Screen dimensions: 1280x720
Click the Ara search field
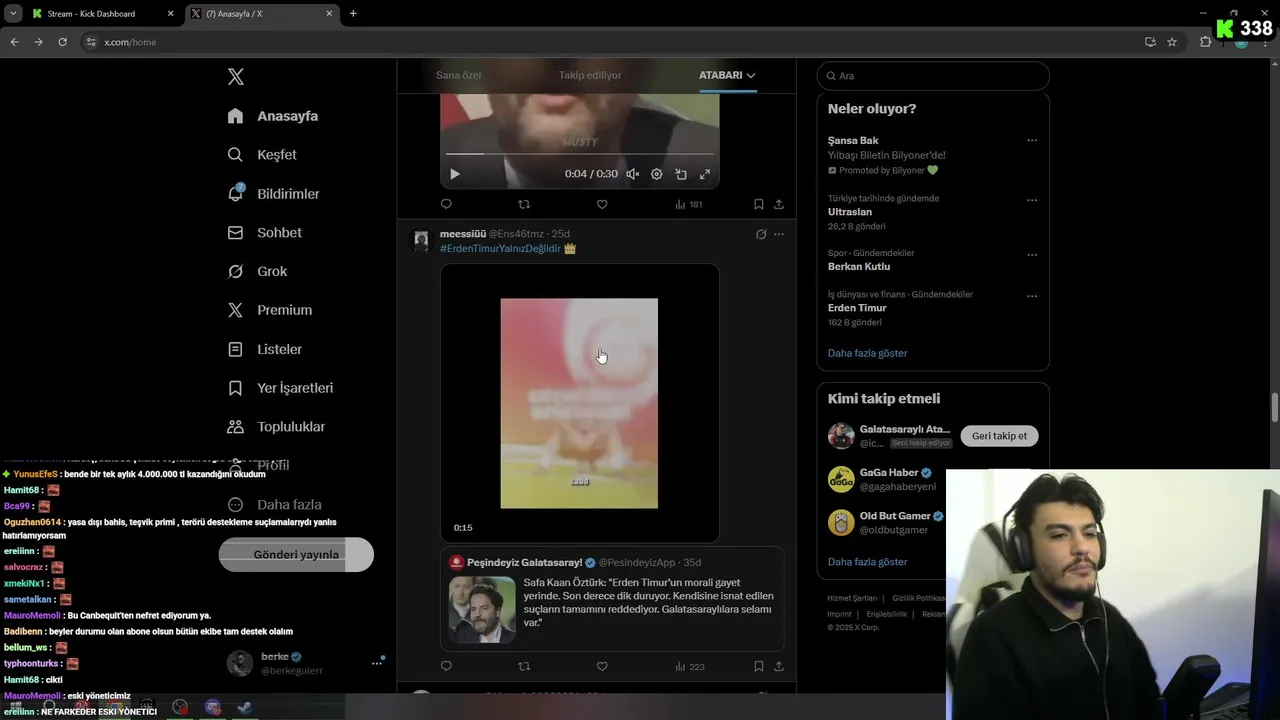933,76
